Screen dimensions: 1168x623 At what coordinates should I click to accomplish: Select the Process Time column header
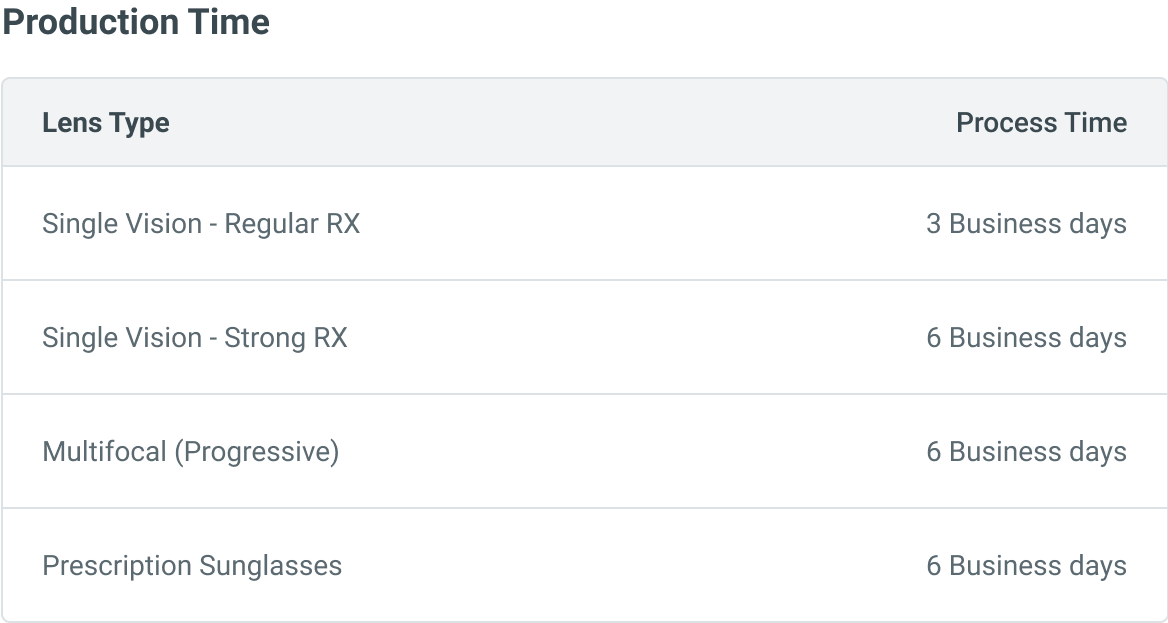point(1041,123)
